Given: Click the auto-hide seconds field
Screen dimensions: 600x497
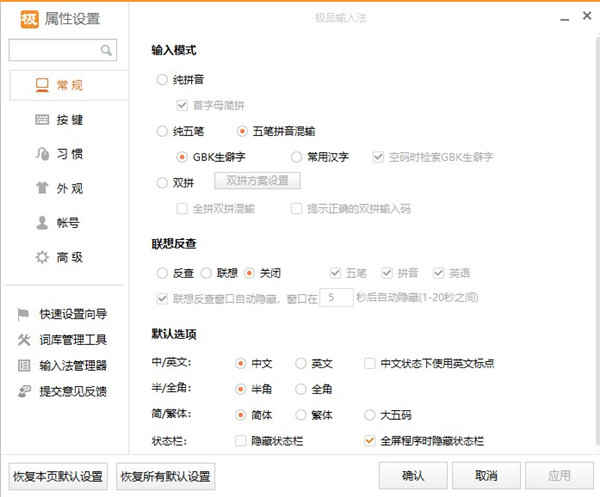Looking at the screenshot, I should point(336,297).
